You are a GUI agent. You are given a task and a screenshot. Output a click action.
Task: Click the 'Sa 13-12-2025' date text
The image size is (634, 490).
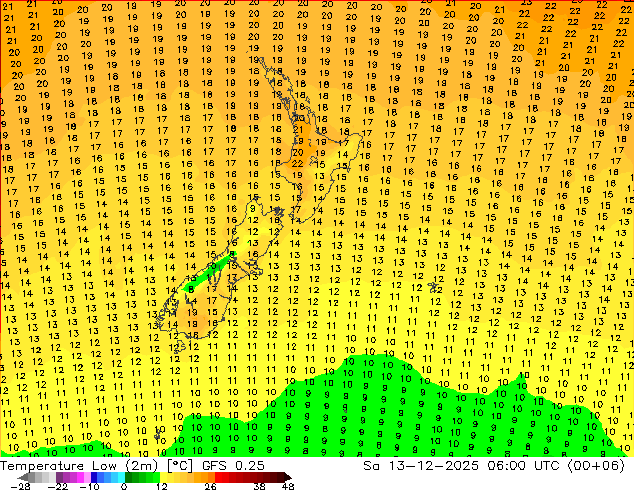(x=423, y=466)
